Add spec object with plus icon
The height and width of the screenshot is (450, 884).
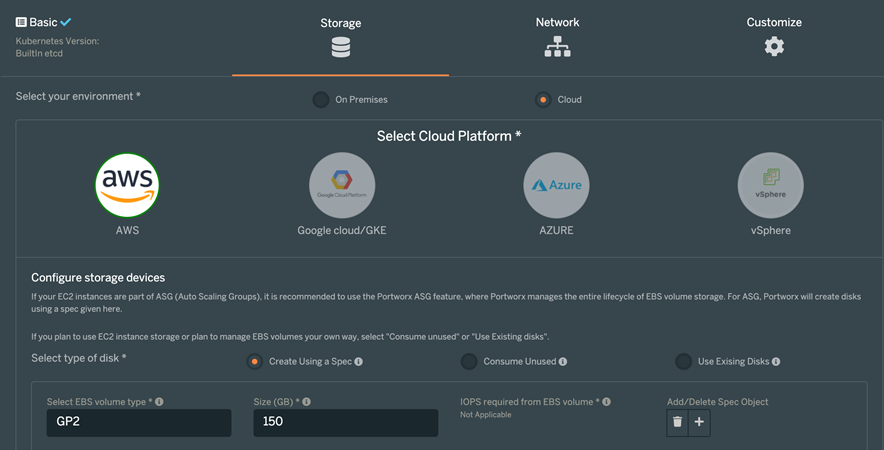[x=699, y=422]
